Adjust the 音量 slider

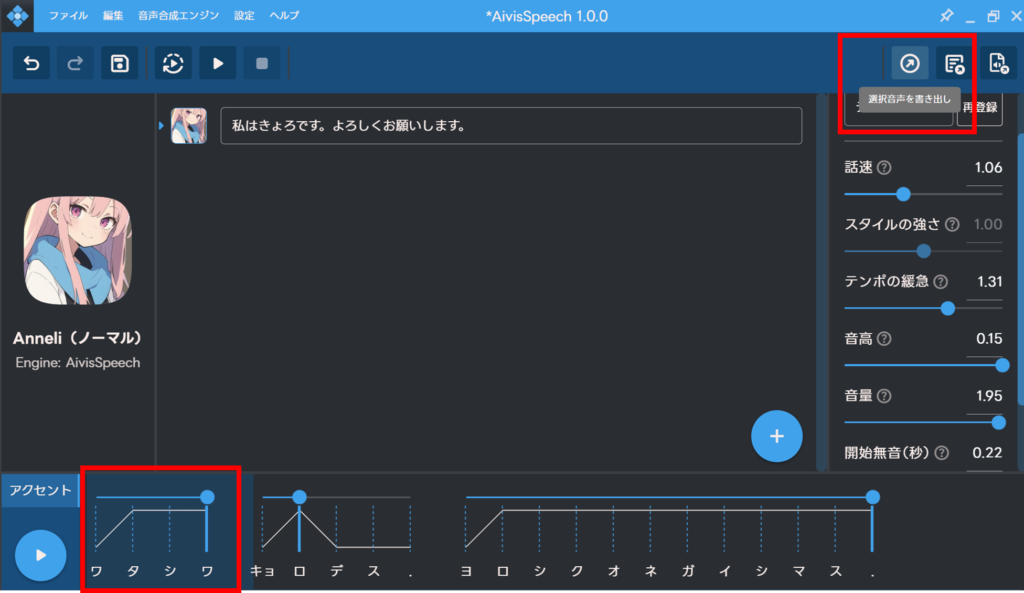[923, 423]
